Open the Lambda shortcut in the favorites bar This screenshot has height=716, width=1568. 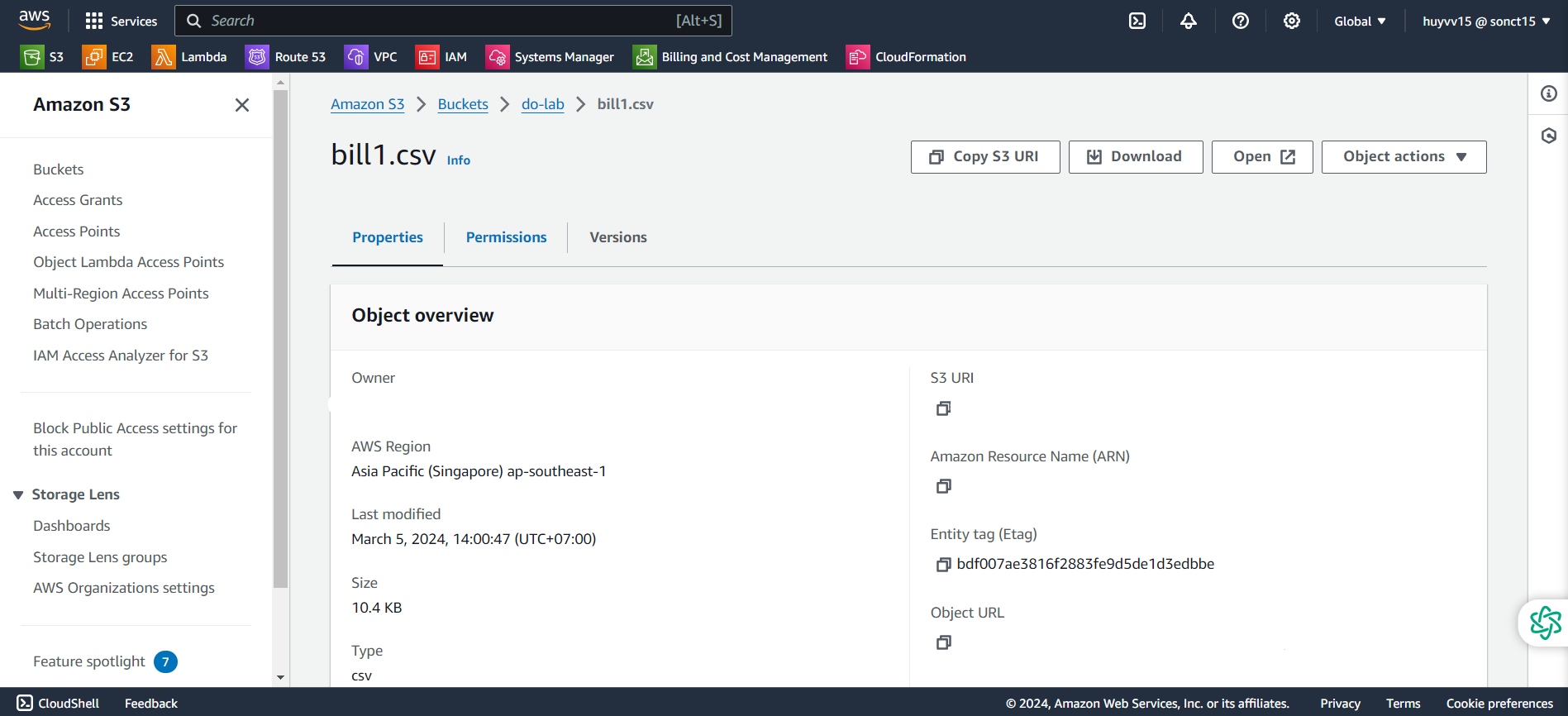189,57
